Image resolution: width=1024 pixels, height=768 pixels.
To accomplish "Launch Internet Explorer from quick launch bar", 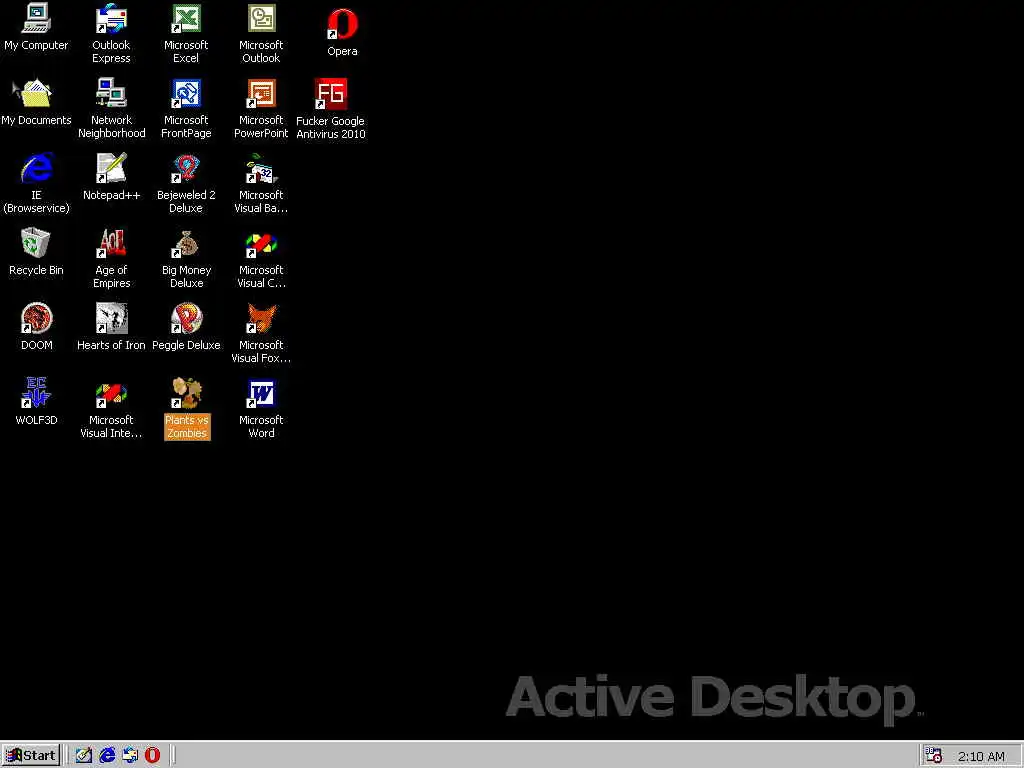I will tap(107, 755).
